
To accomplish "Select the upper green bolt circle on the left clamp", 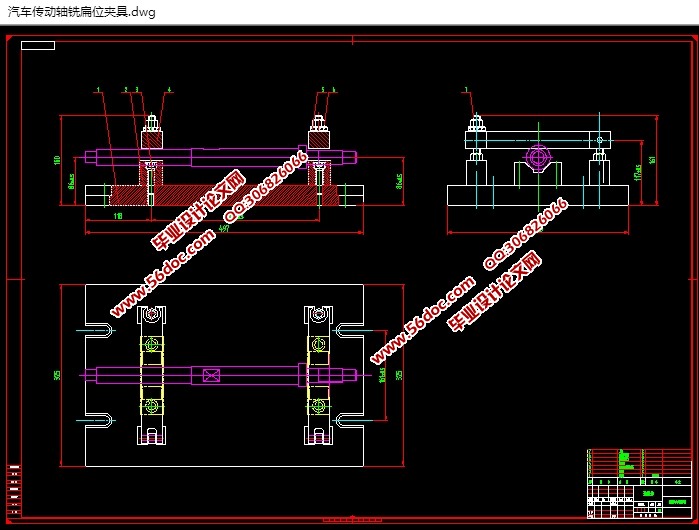I will pos(152,345).
